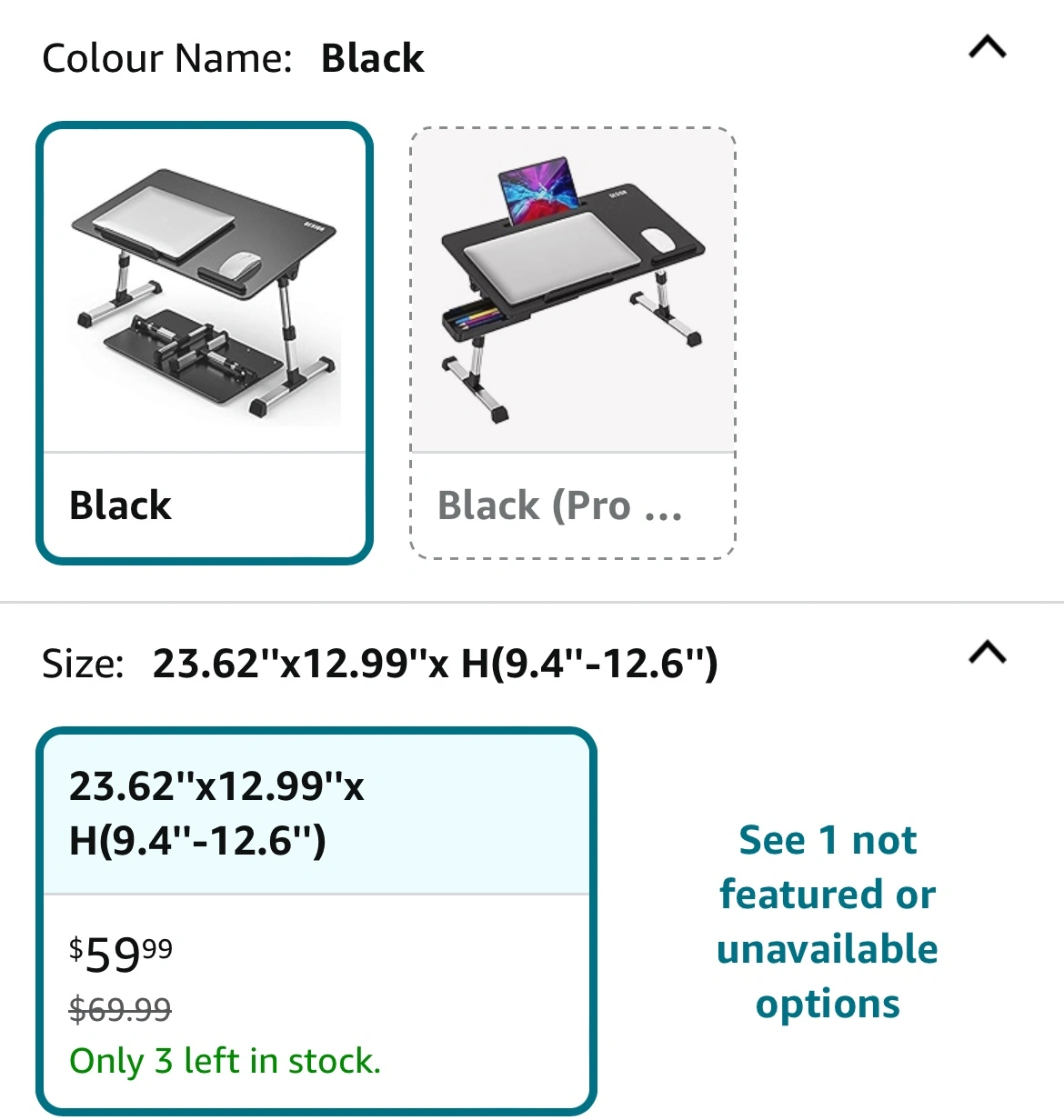Click the crossed-out $69.99 list price
Screen dimensions: 1064x1120
(120, 1008)
